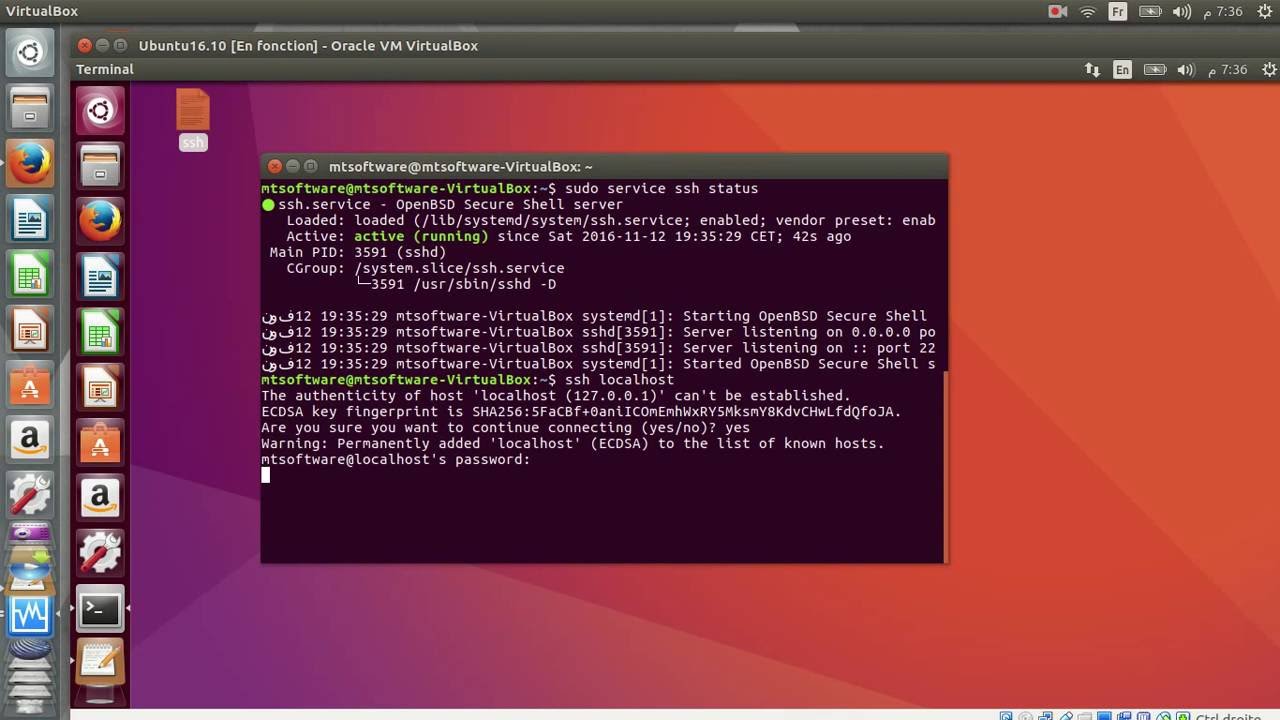Viewport: 1280px width, 720px height.
Task: Open the En keyboard layout indicator in the guest panel
Action: tap(1123, 70)
